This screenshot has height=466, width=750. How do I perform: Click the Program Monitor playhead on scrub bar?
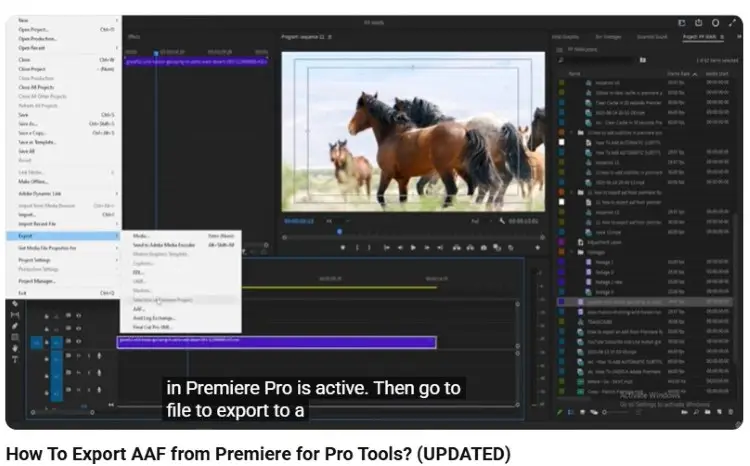pyautogui.click(x=340, y=232)
